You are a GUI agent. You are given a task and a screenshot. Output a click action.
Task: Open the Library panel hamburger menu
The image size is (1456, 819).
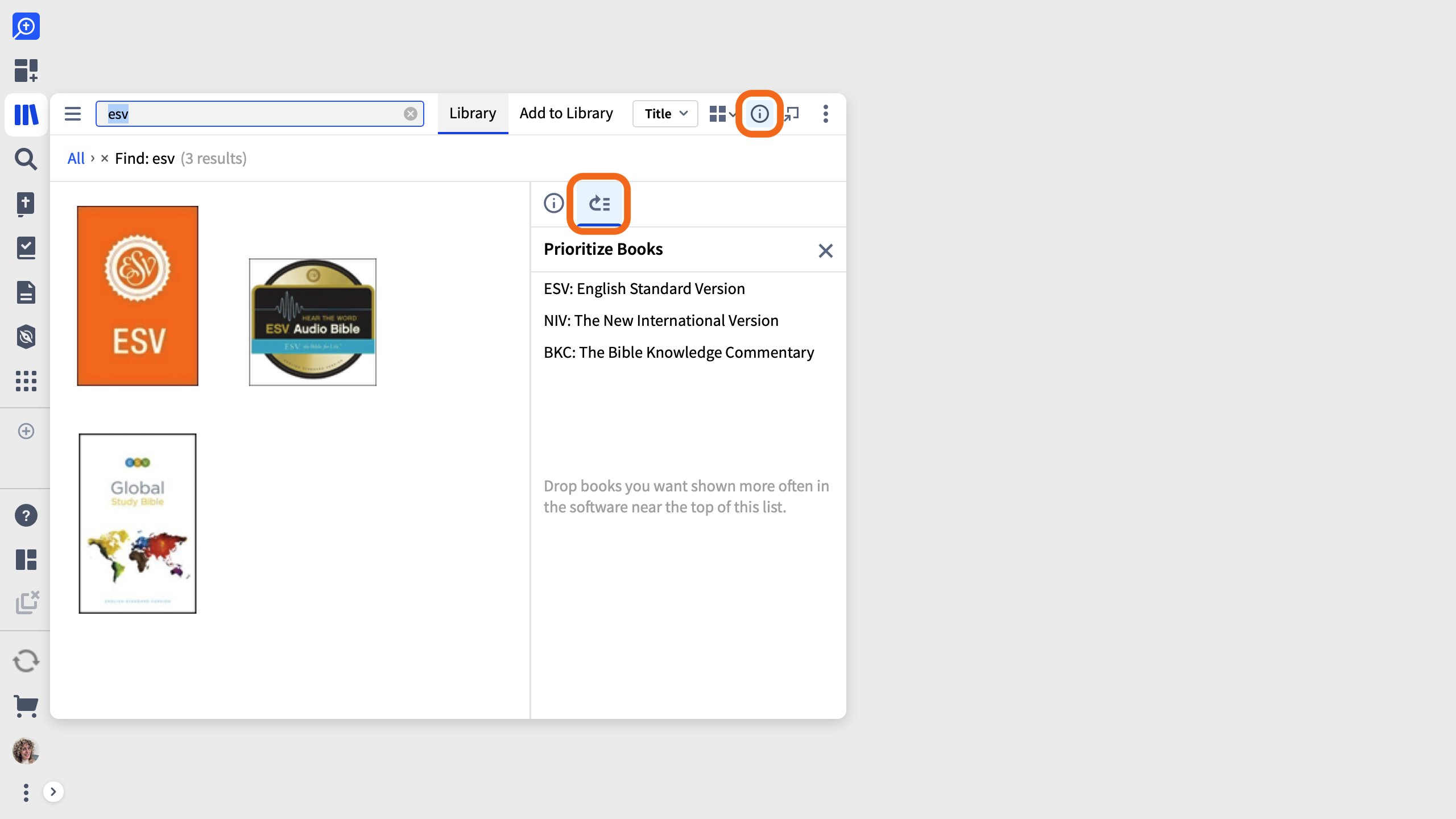[x=73, y=114]
